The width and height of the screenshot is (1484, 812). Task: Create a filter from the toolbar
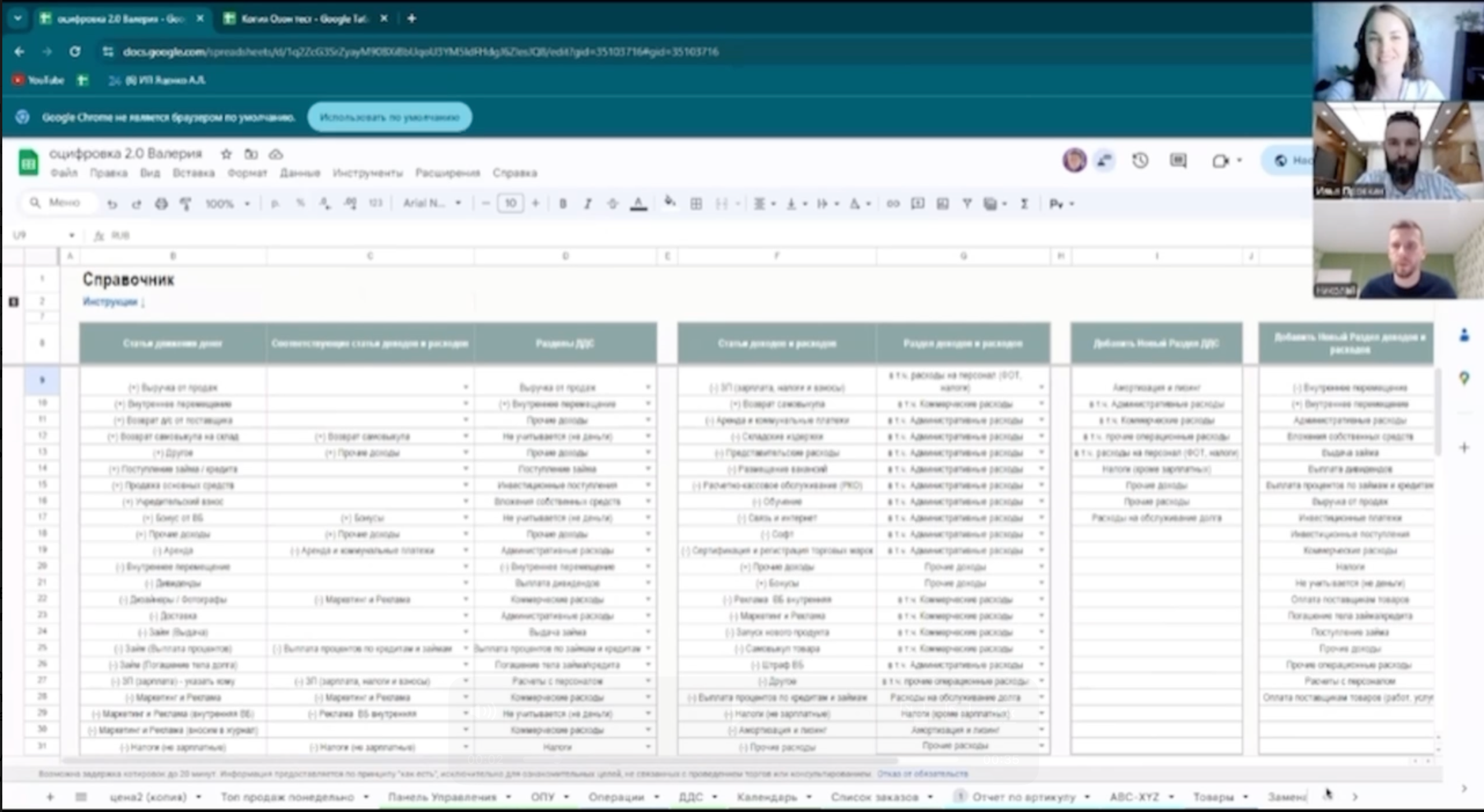click(967, 204)
